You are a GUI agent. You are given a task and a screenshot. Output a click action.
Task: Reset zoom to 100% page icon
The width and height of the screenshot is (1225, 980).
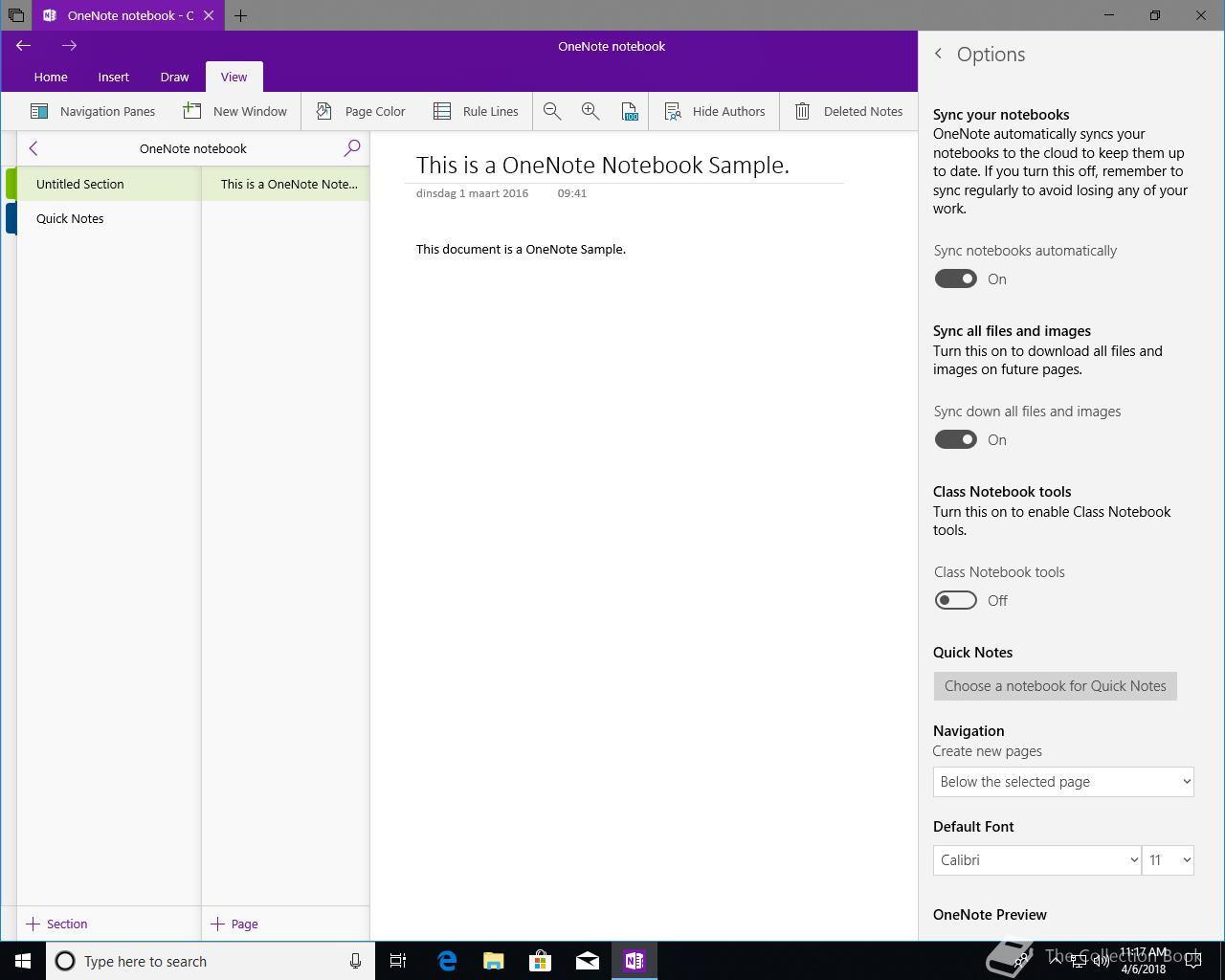tap(629, 111)
